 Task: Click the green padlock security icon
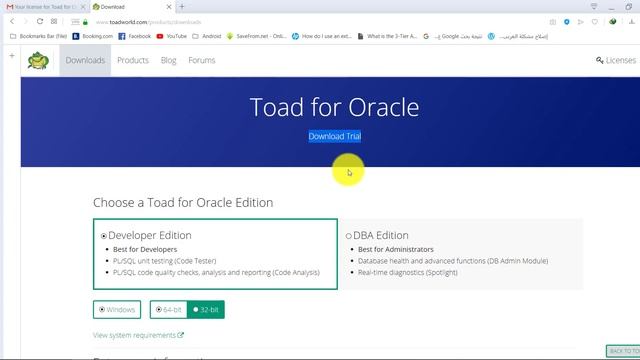coord(85,22)
